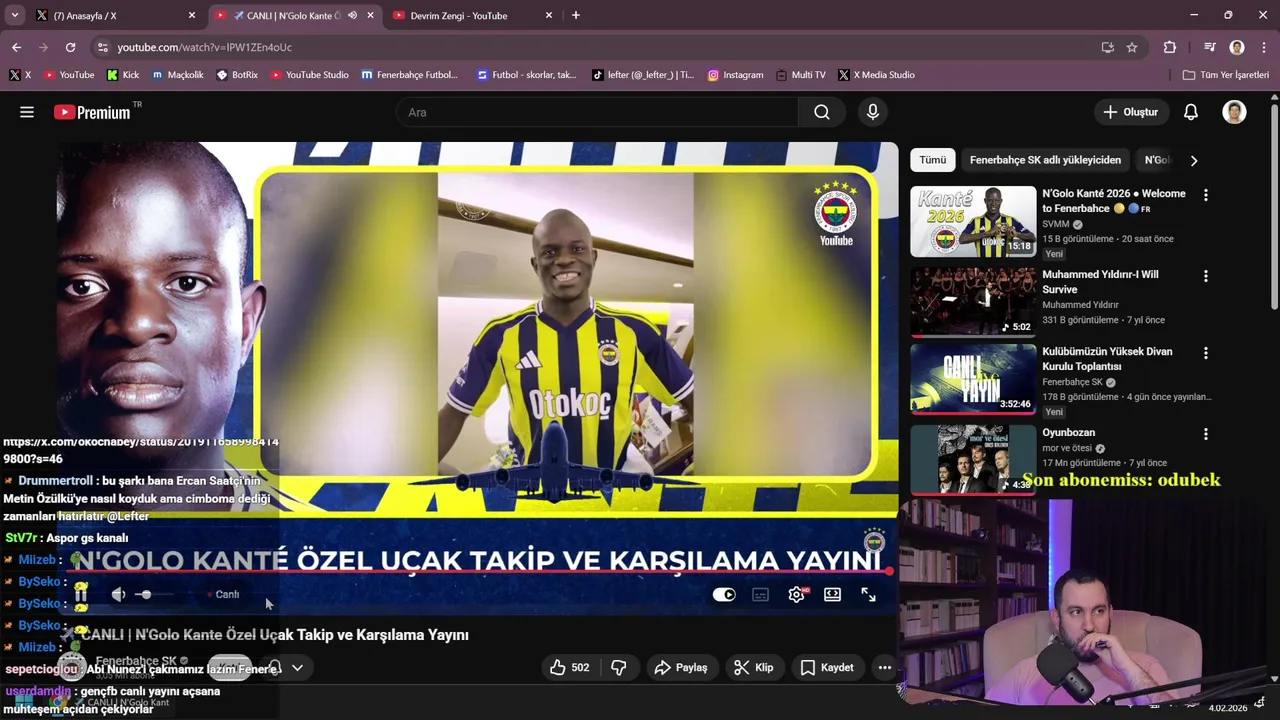This screenshot has height=720, width=1280.
Task: Toggle subtitles in the player
Action: click(760, 594)
